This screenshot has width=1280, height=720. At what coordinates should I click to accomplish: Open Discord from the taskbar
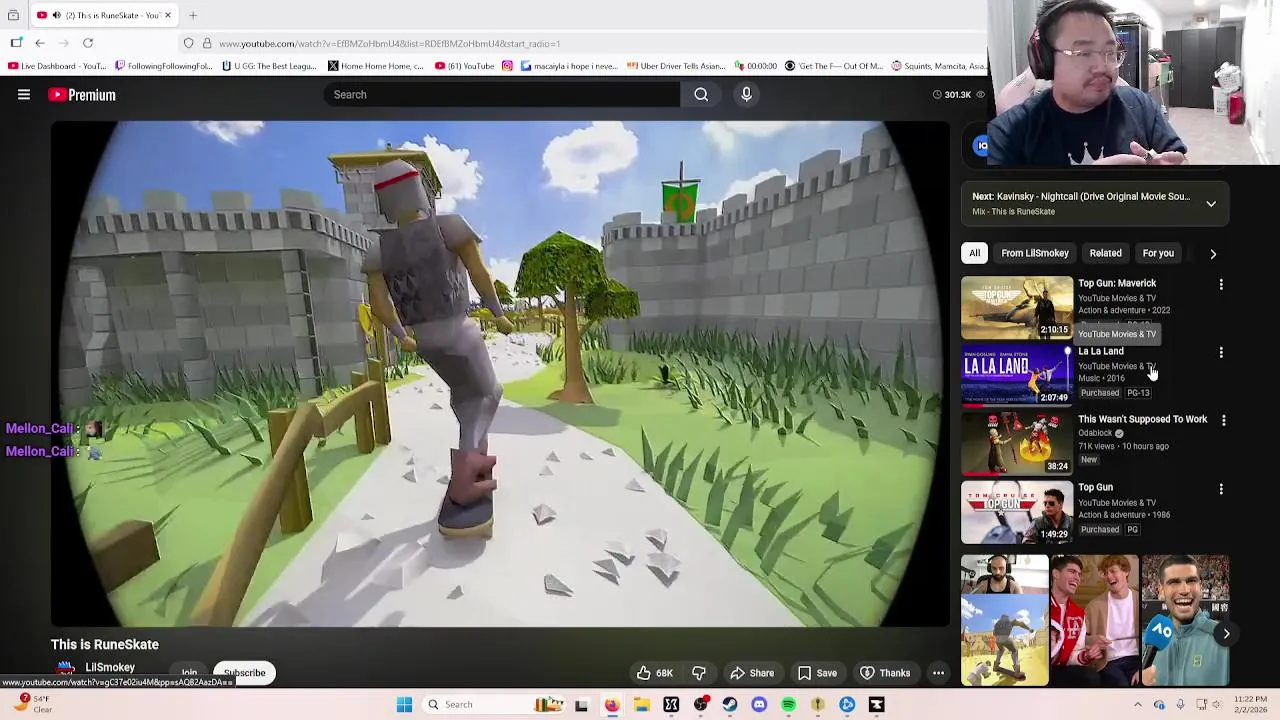click(759, 704)
